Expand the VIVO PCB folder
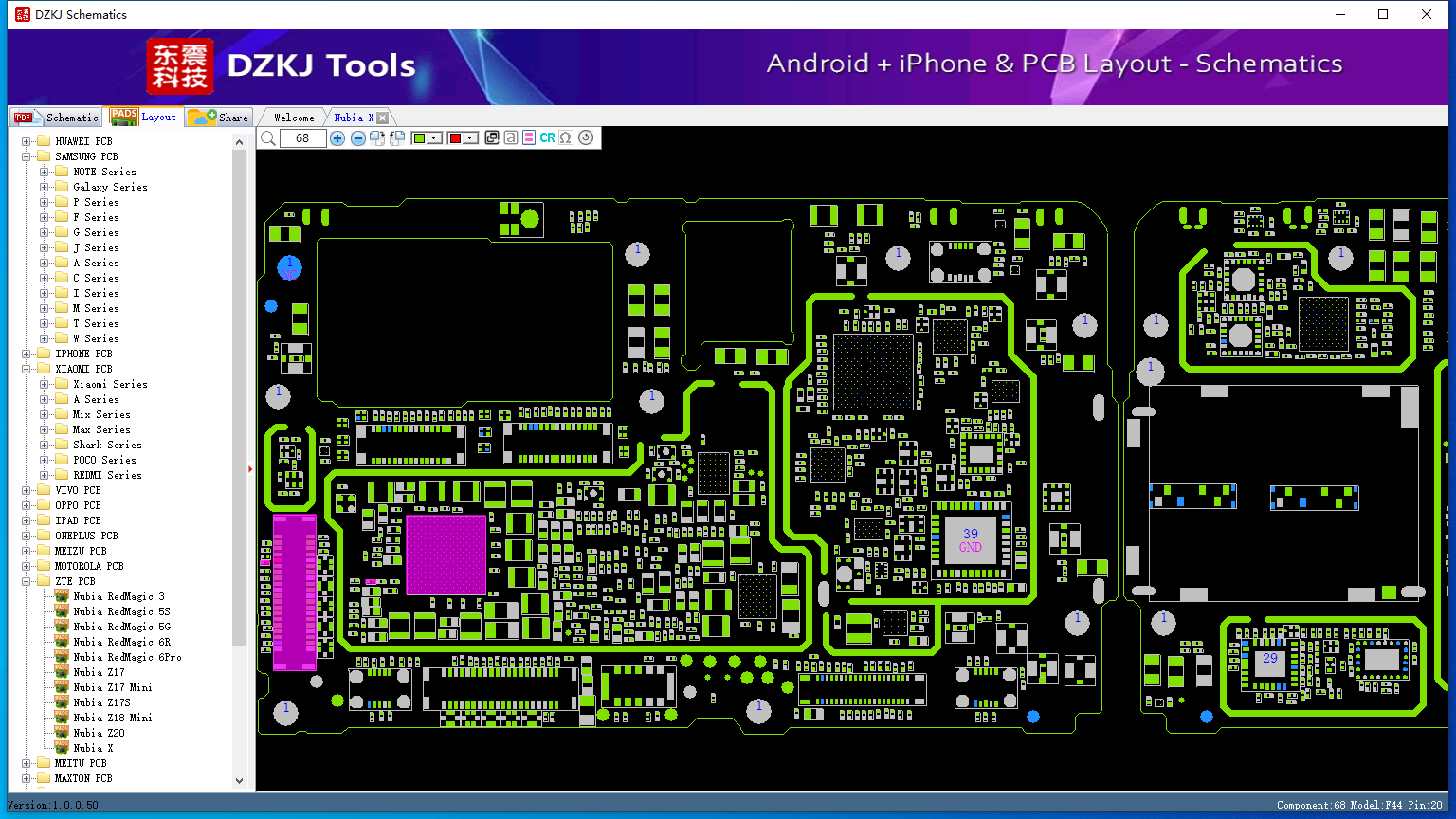 point(27,490)
